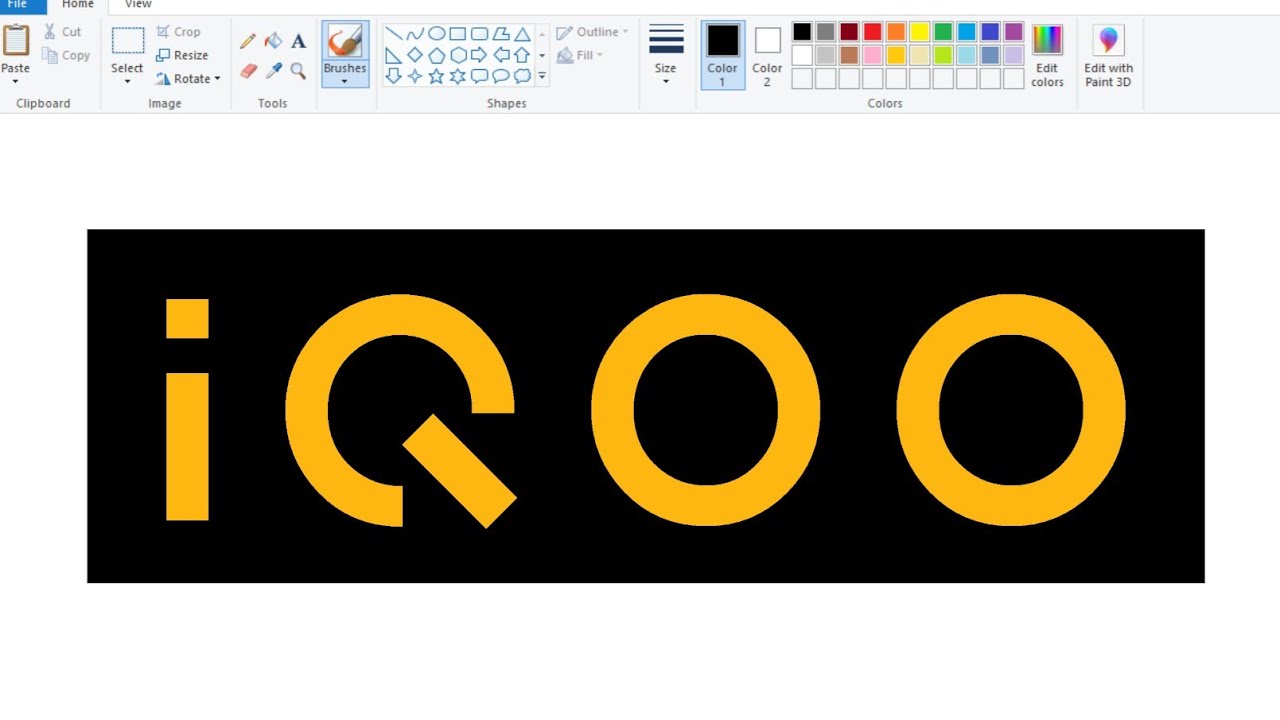Image resolution: width=1280 pixels, height=720 pixels.
Task: Choose the Polygon shape
Action: (x=501, y=33)
